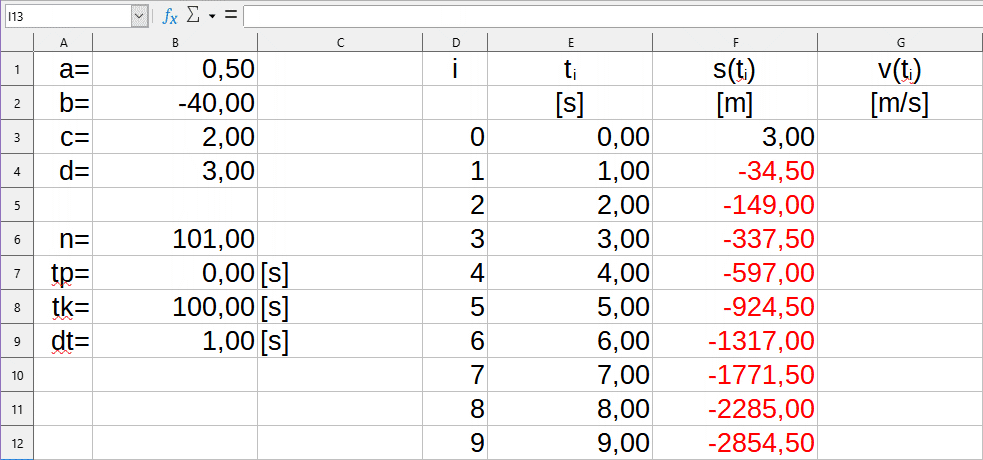Click the dt value cell 1,00

click(x=175, y=341)
